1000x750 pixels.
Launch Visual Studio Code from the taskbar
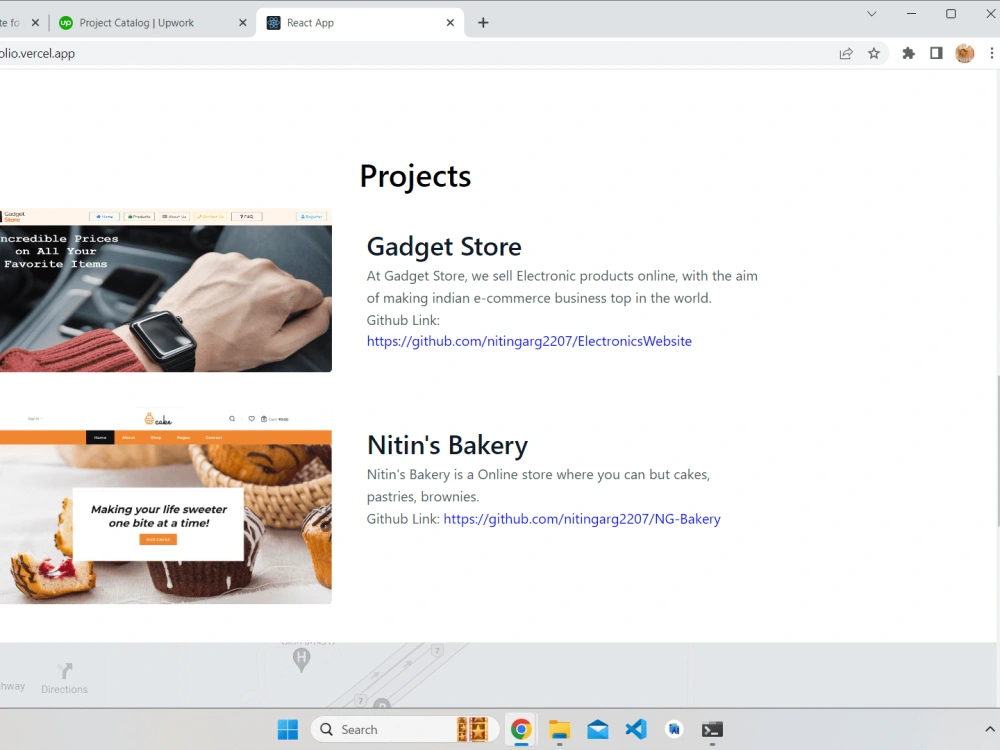[636, 729]
